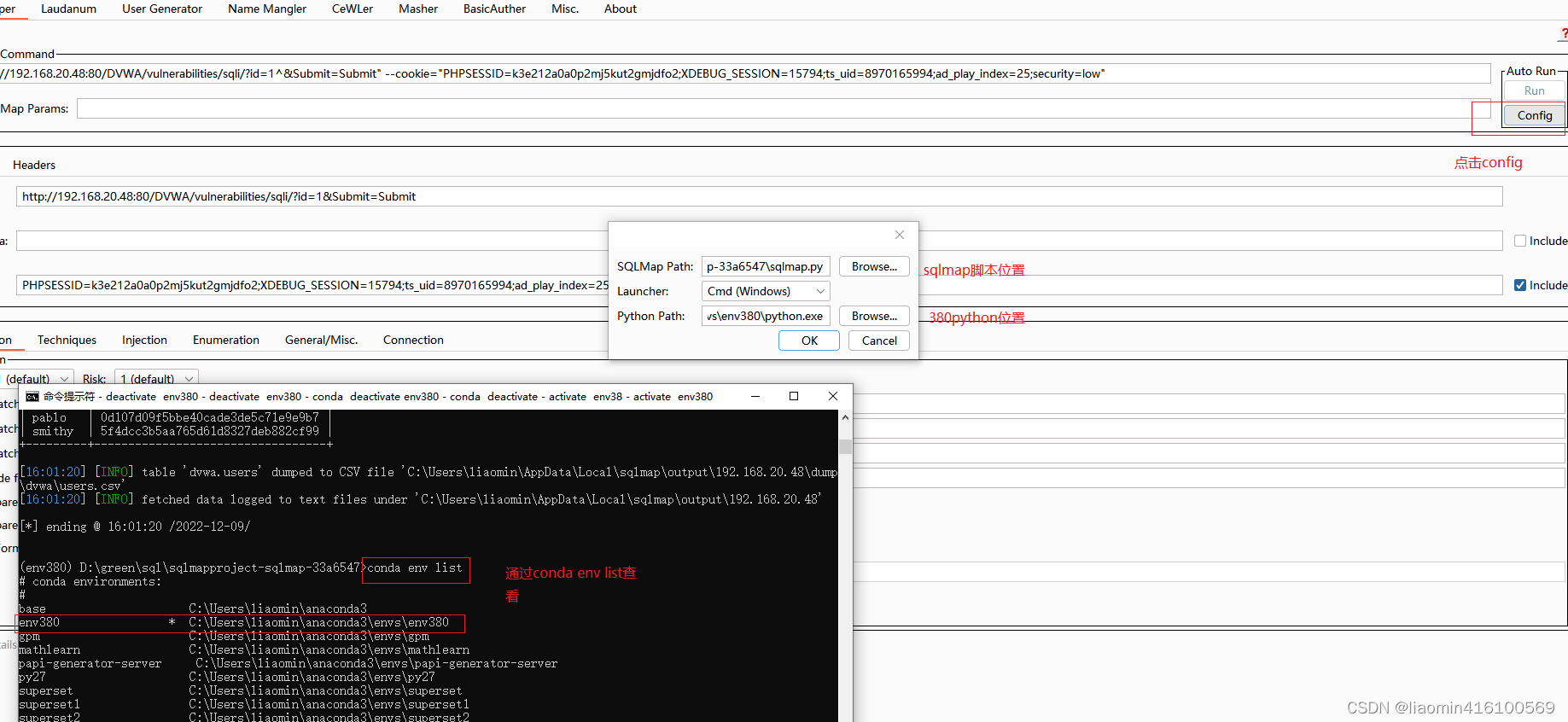Open the Masher tab
The height and width of the screenshot is (722, 1568).
[x=418, y=9]
